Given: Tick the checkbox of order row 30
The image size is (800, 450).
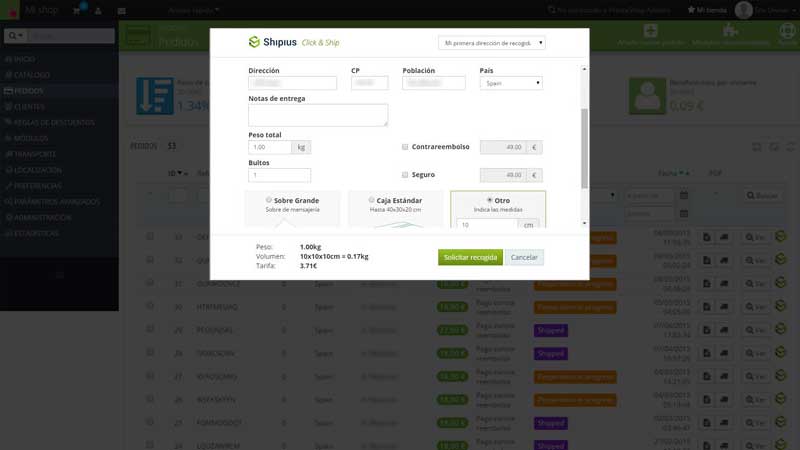Looking at the screenshot, I should click(150, 306).
